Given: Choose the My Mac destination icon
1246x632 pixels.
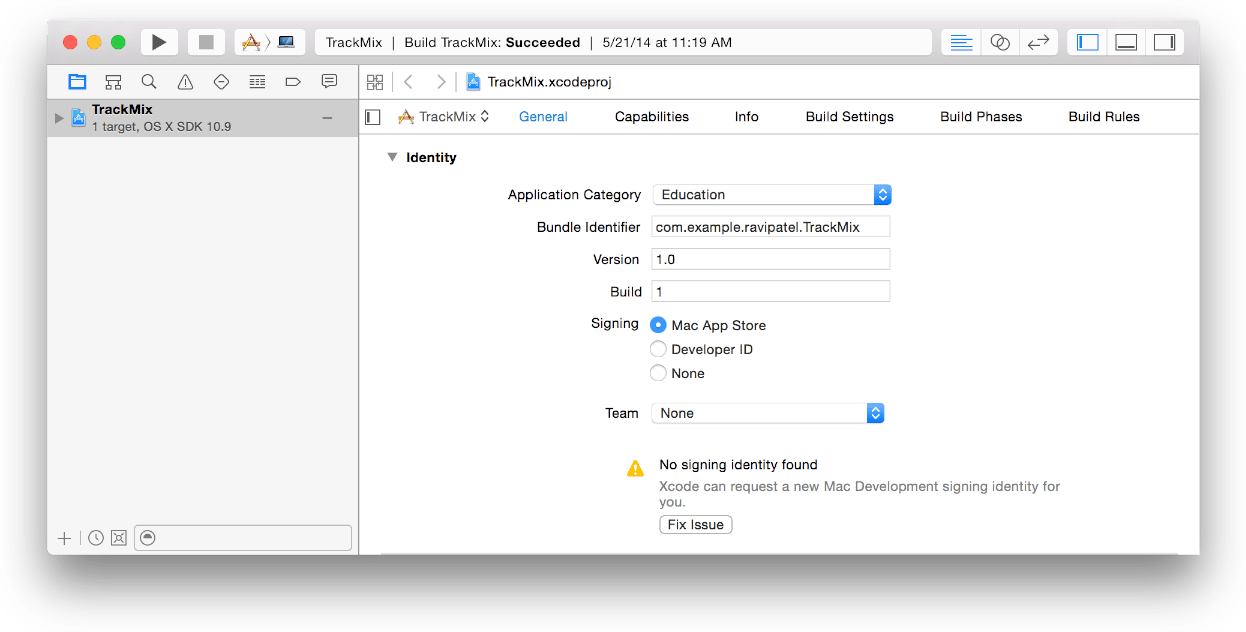Looking at the screenshot, I should (286, 42).
